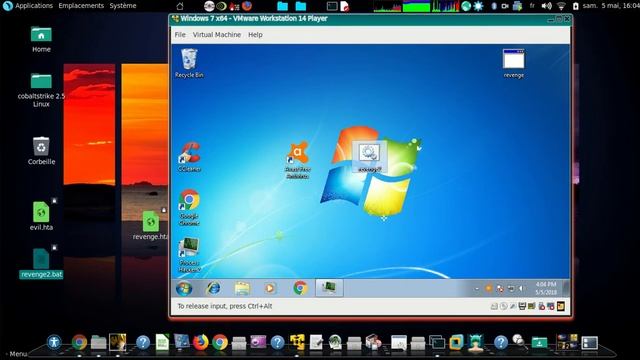Image resolution: width=640 pixels, height=360 pixels.
Task: Click the Menu button in the bottom dock
Action: (x=18, y=353)
